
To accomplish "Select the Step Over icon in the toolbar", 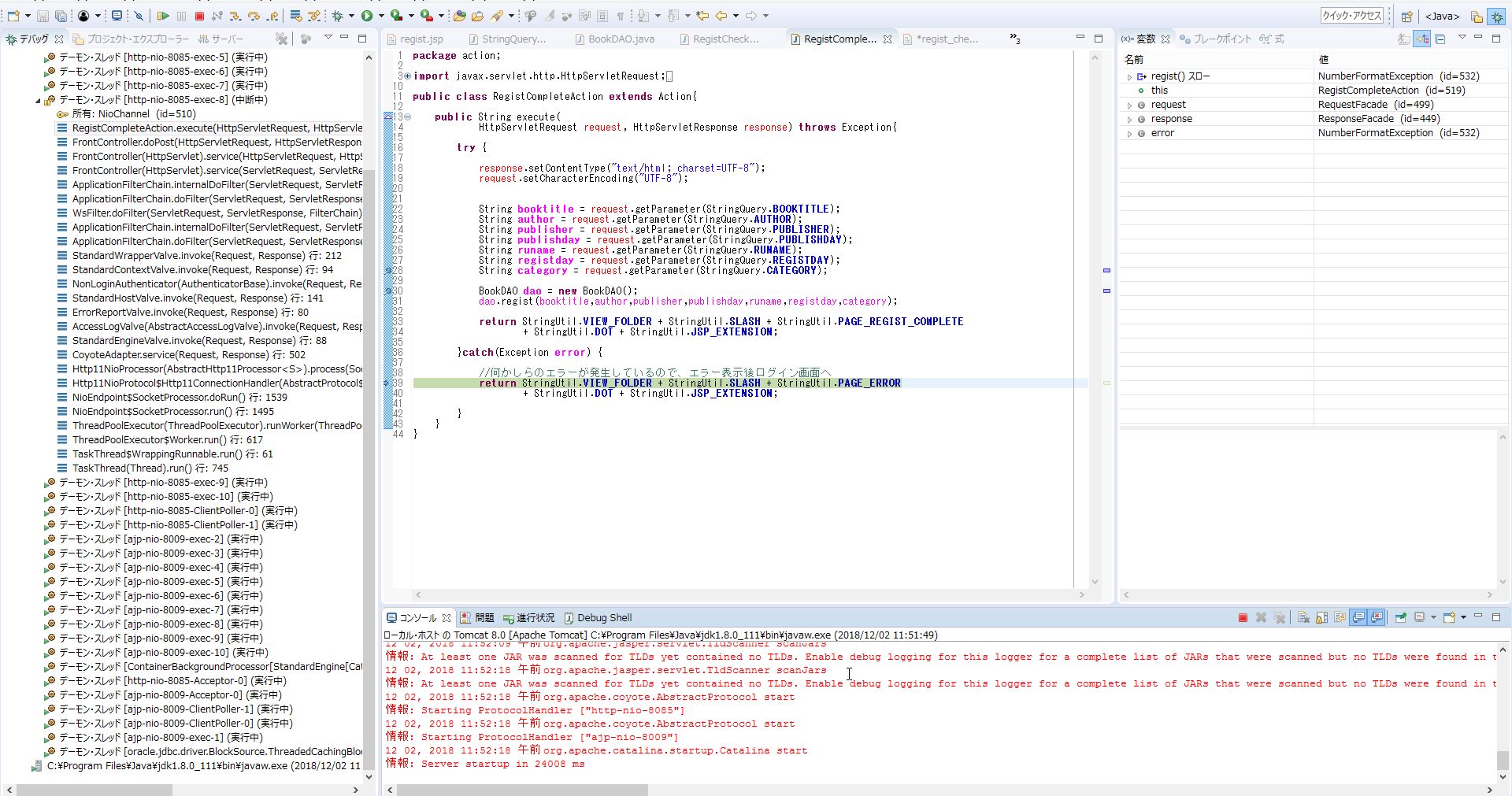I will (x=254, y=15).
